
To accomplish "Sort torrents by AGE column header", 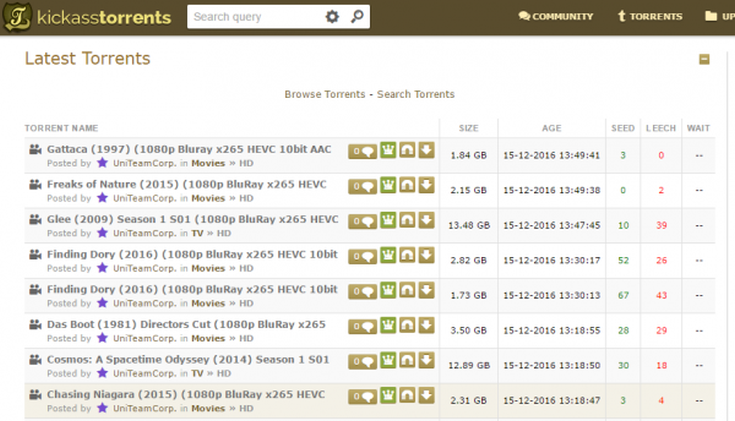I will point(552,128).
